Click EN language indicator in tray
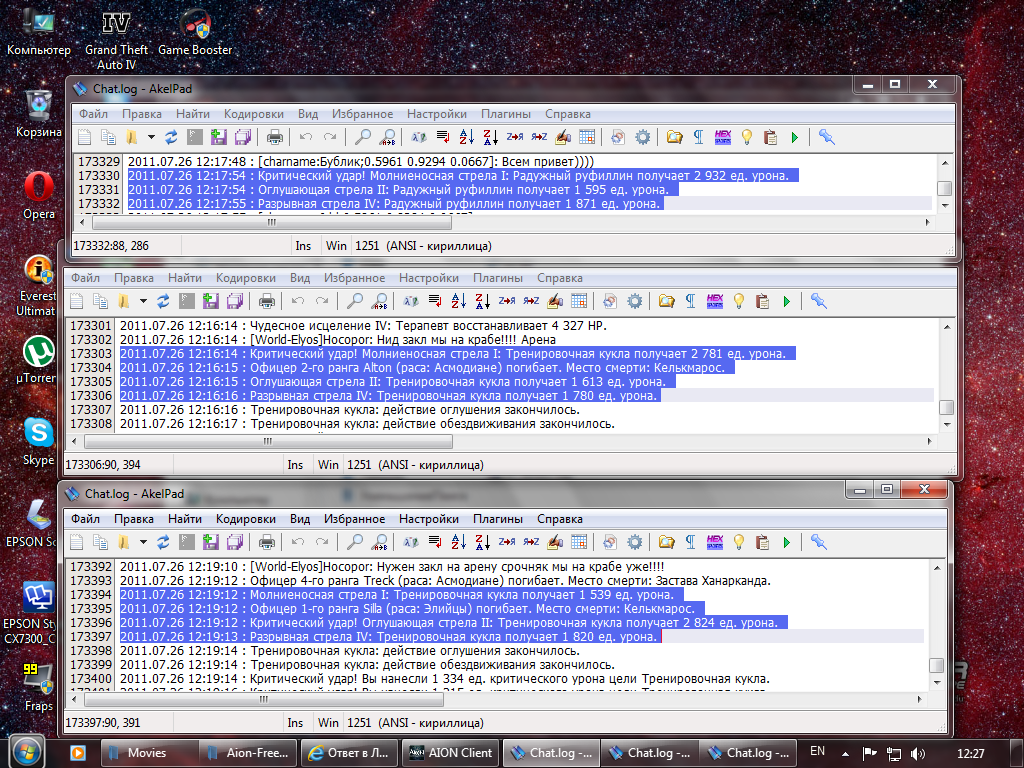The width and height of the screenshot is (1024, 768). [x=817, y=751]
